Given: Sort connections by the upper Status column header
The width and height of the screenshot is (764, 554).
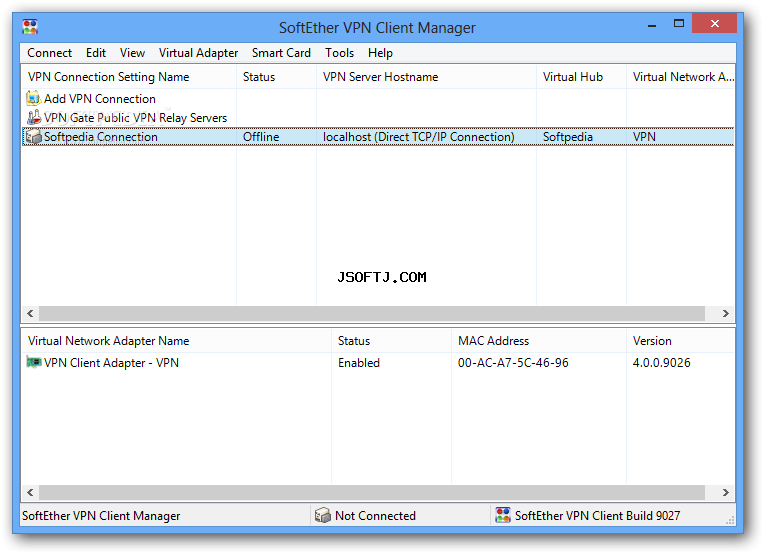Looking at the screenshot, I should tap(276, 77).
